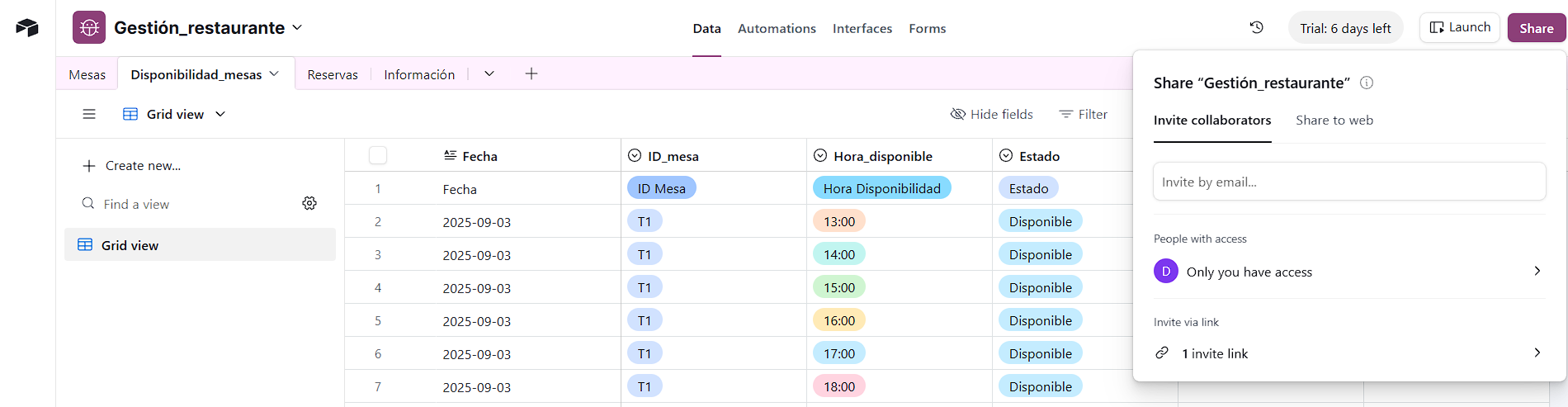Screen dimensions: 1568x407
Task: Focus the Invite by email field
Action: pyautogui.click(x=1349, y=182)
